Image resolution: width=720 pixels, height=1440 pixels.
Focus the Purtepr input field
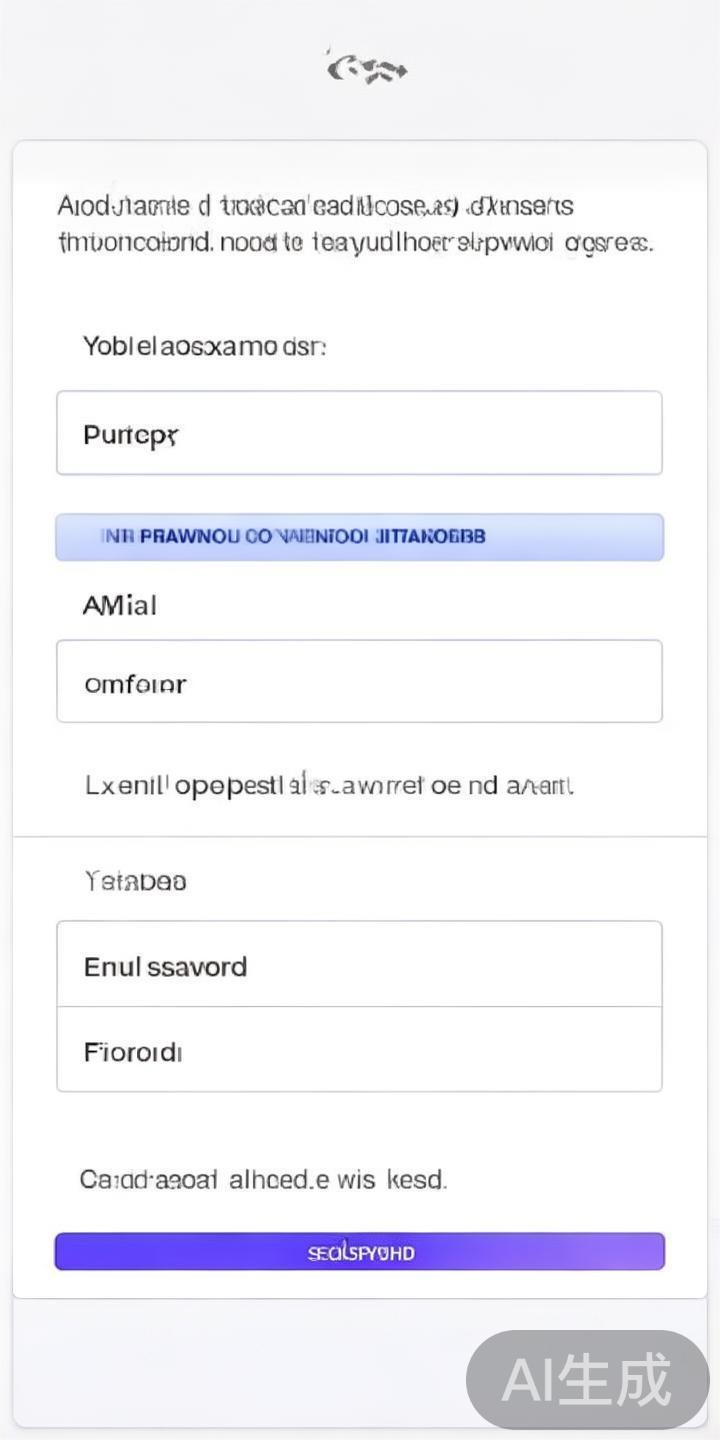[359, 433]
